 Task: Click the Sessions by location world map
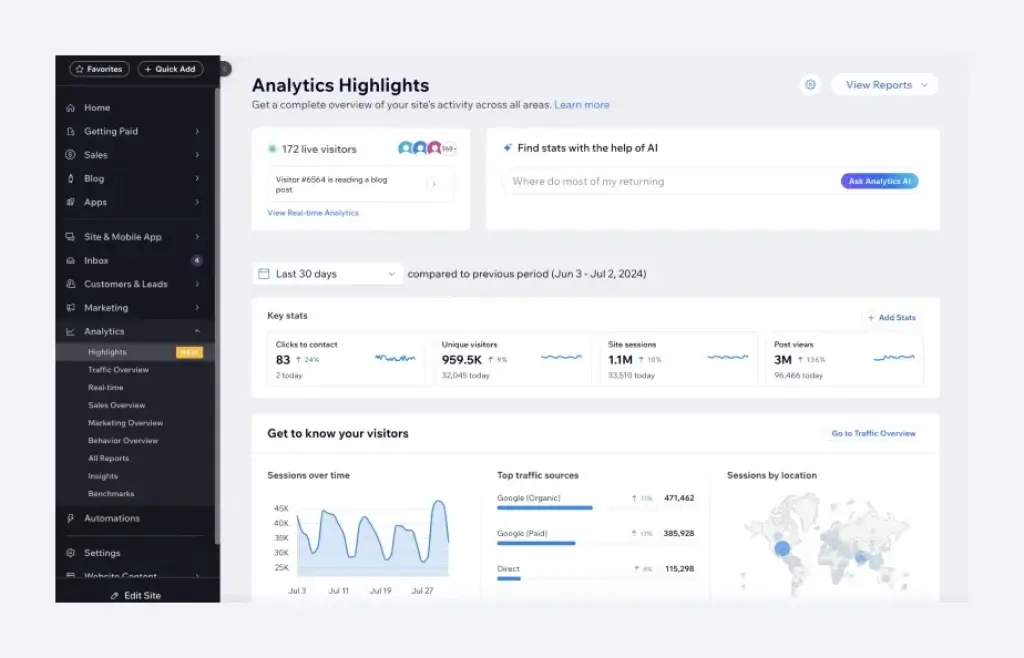pyautogui.click(x=826, y=544)
